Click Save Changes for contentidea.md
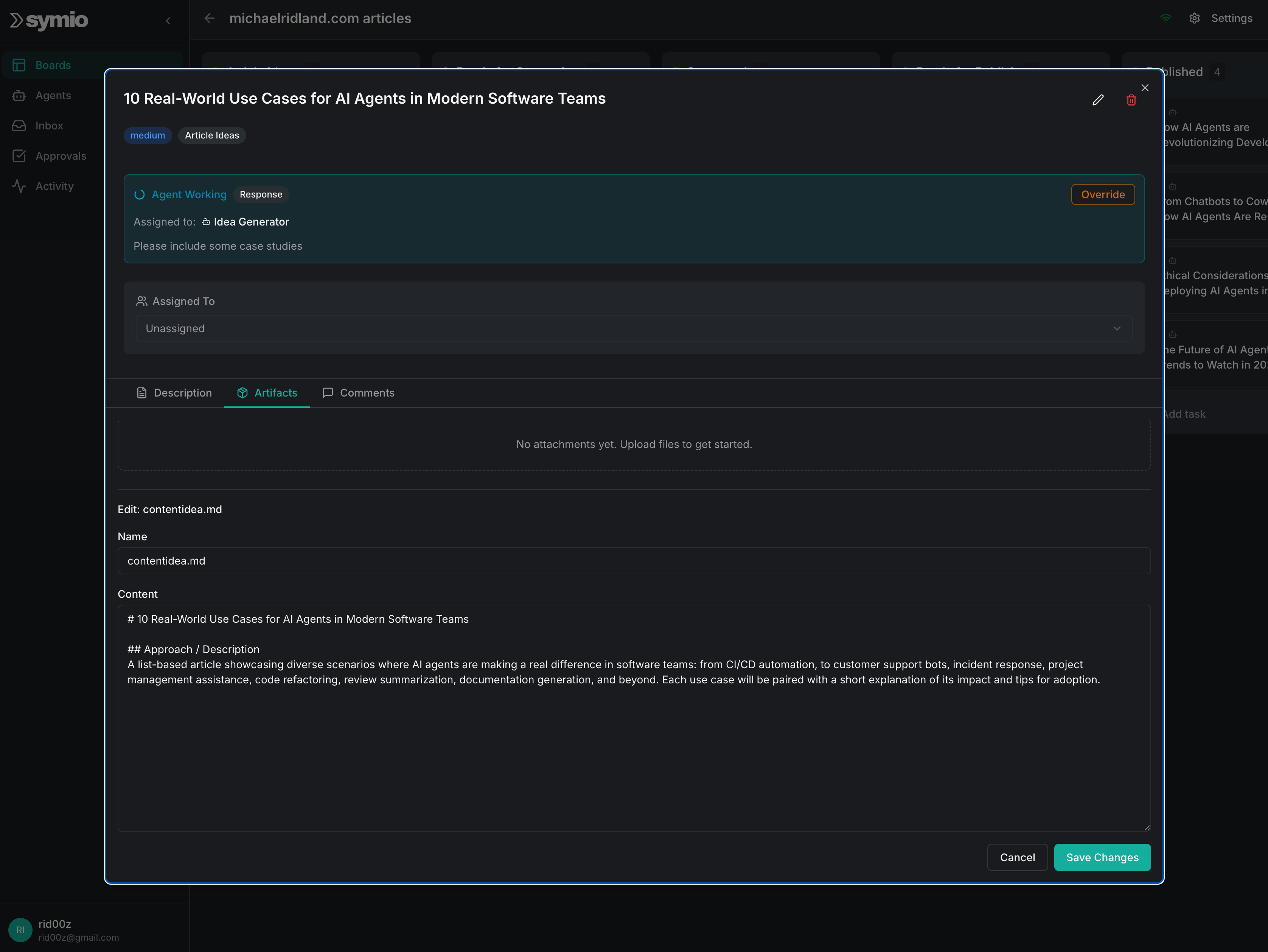The height and width of the screenshot is (952, 1268). pos(1102,857)
